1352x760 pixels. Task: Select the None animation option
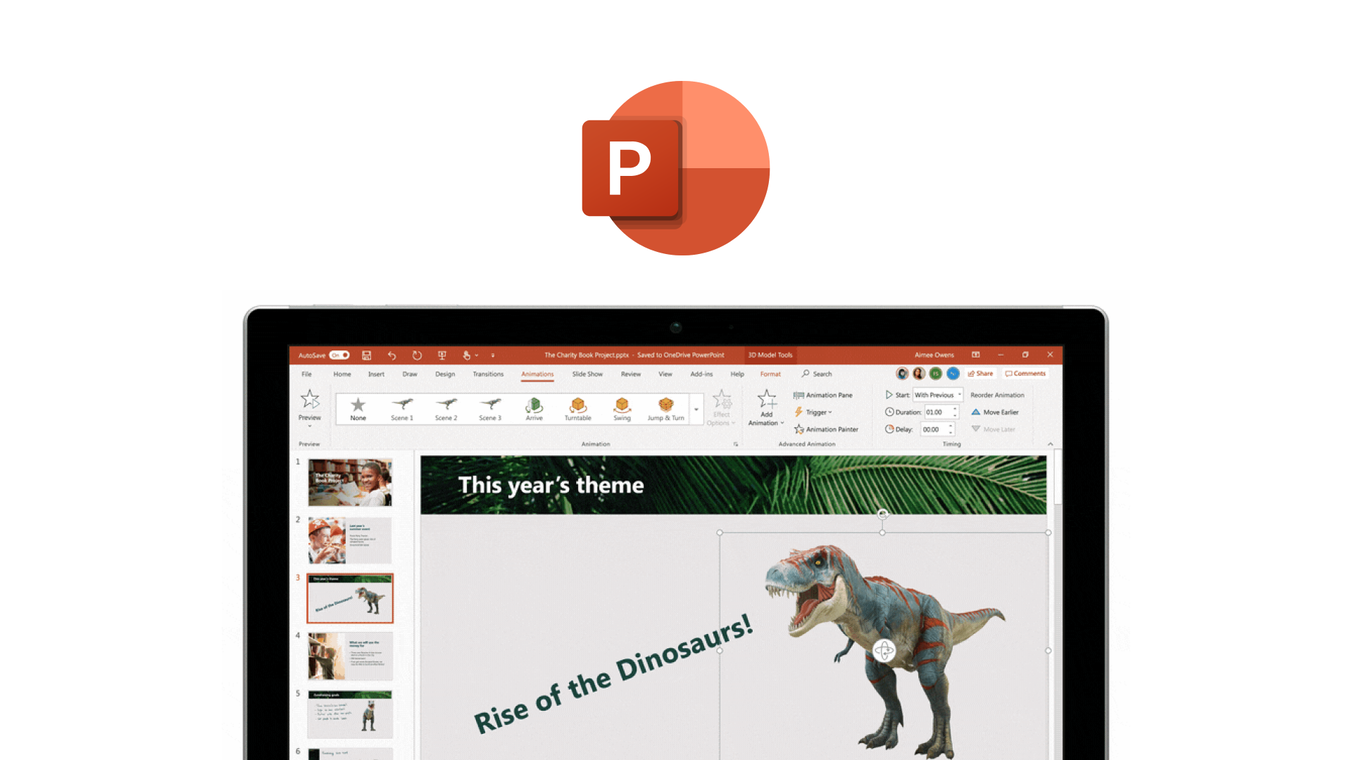tap(358, 407)
